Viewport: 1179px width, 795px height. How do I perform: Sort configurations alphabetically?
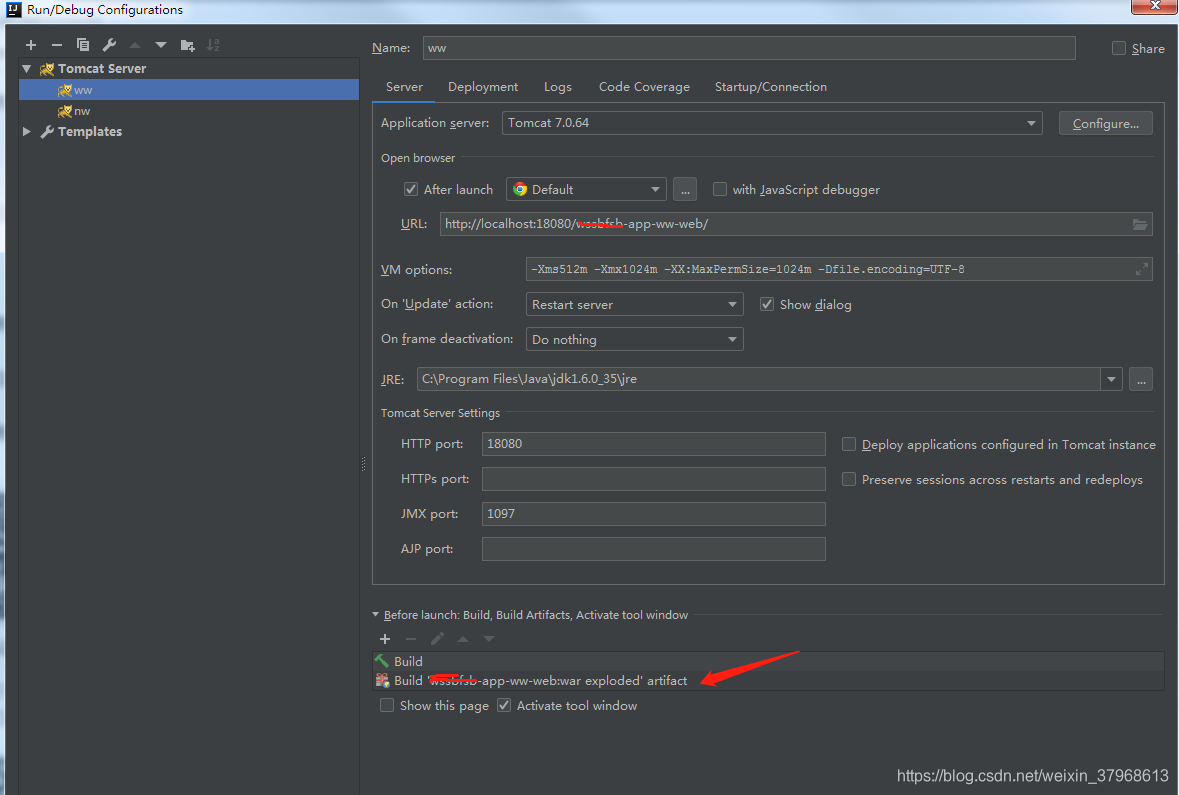point(212,44)
